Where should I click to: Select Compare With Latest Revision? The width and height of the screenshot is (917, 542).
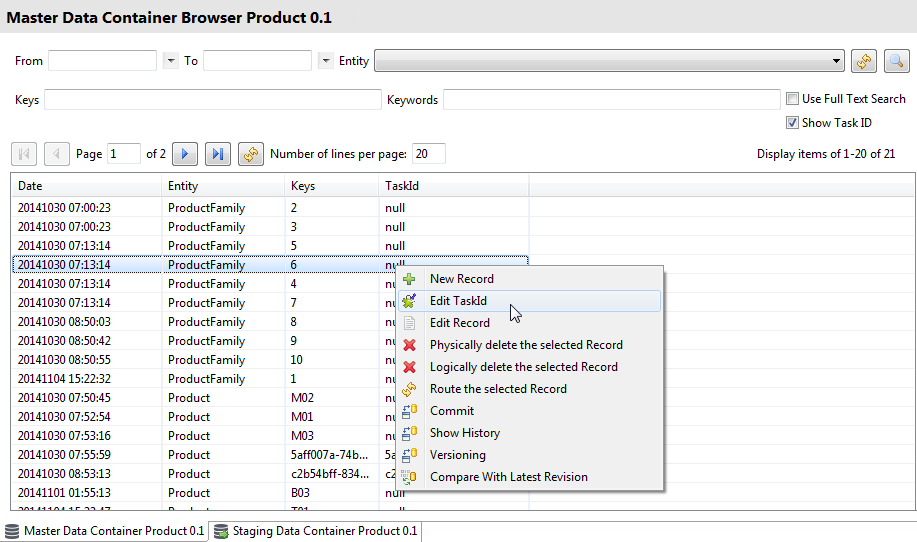508,477
